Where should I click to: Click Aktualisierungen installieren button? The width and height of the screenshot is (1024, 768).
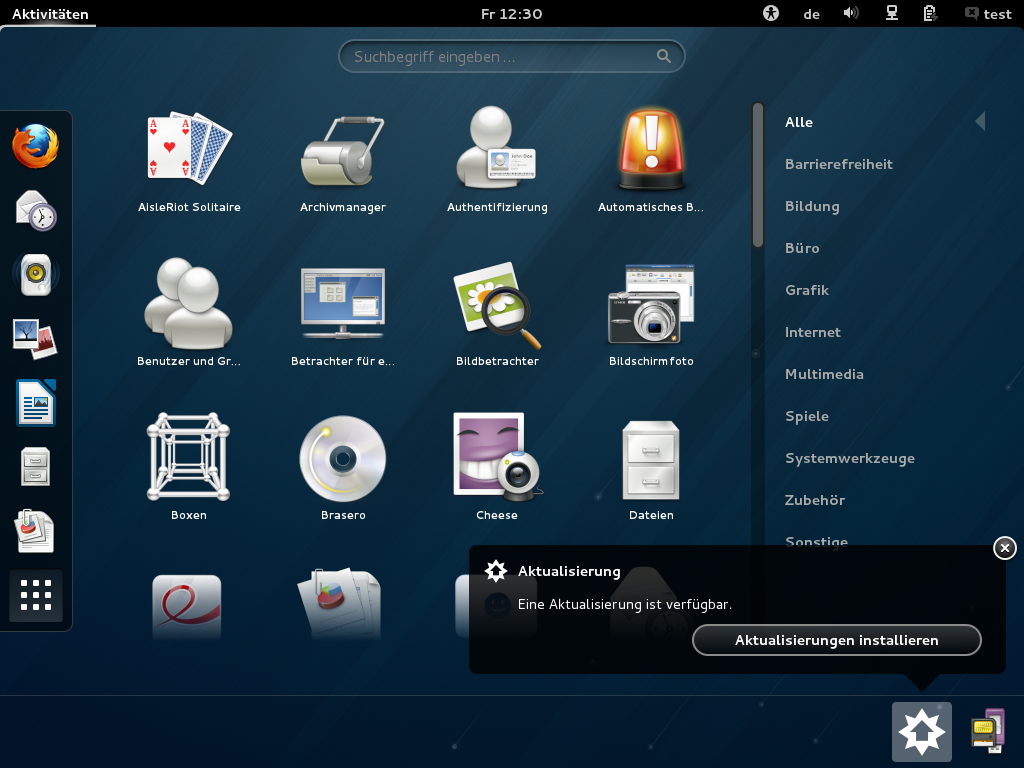pos(837,640)
